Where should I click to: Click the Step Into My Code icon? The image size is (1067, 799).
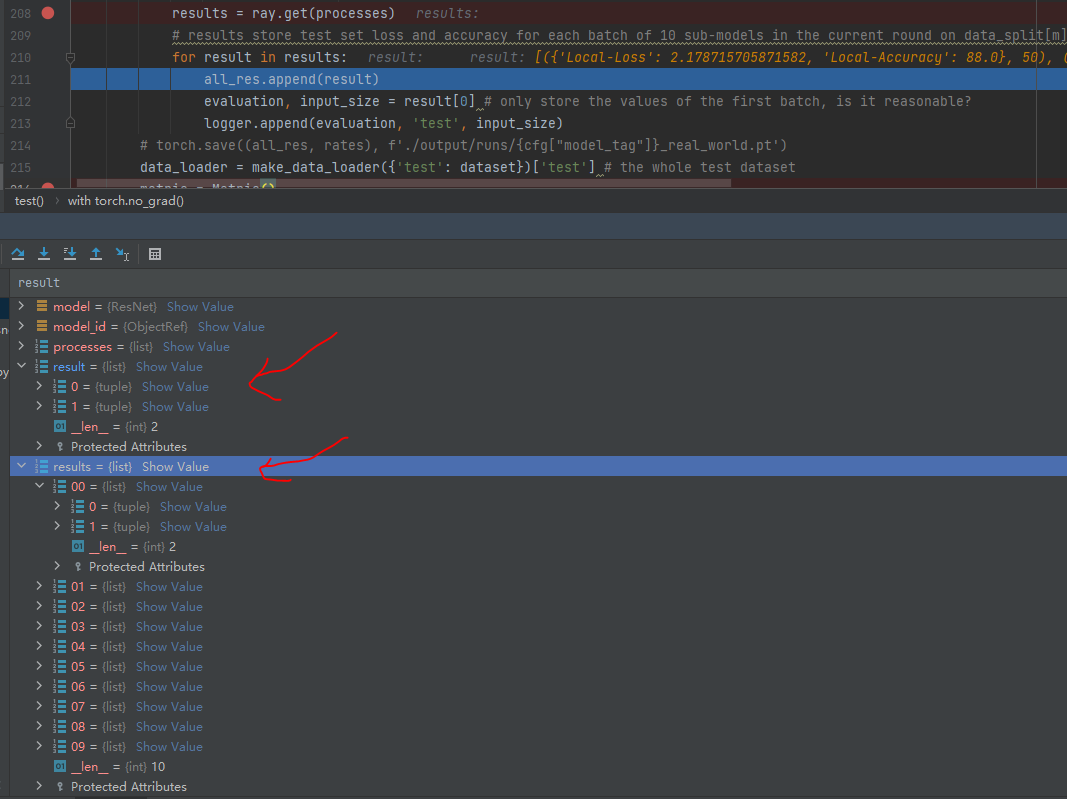pyautogui.click(x=122, y=253)
